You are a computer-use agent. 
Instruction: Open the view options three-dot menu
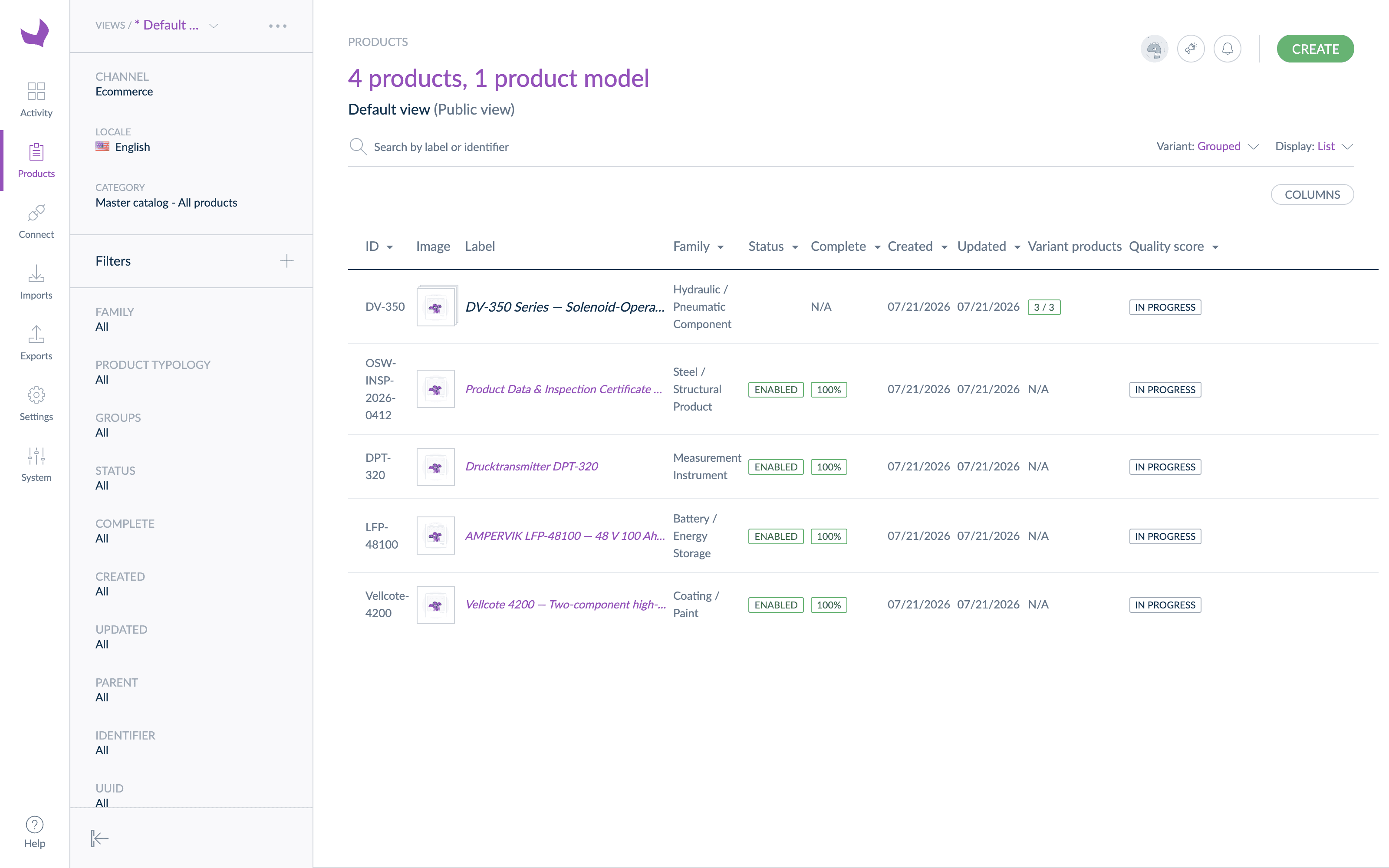(x=278, y=26)
